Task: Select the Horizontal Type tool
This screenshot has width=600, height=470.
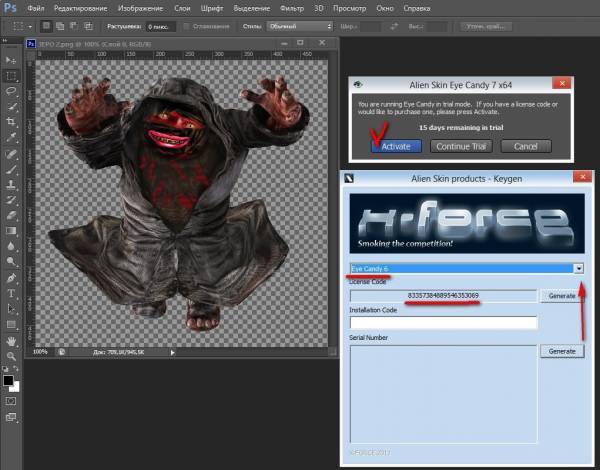Action: 12,293
